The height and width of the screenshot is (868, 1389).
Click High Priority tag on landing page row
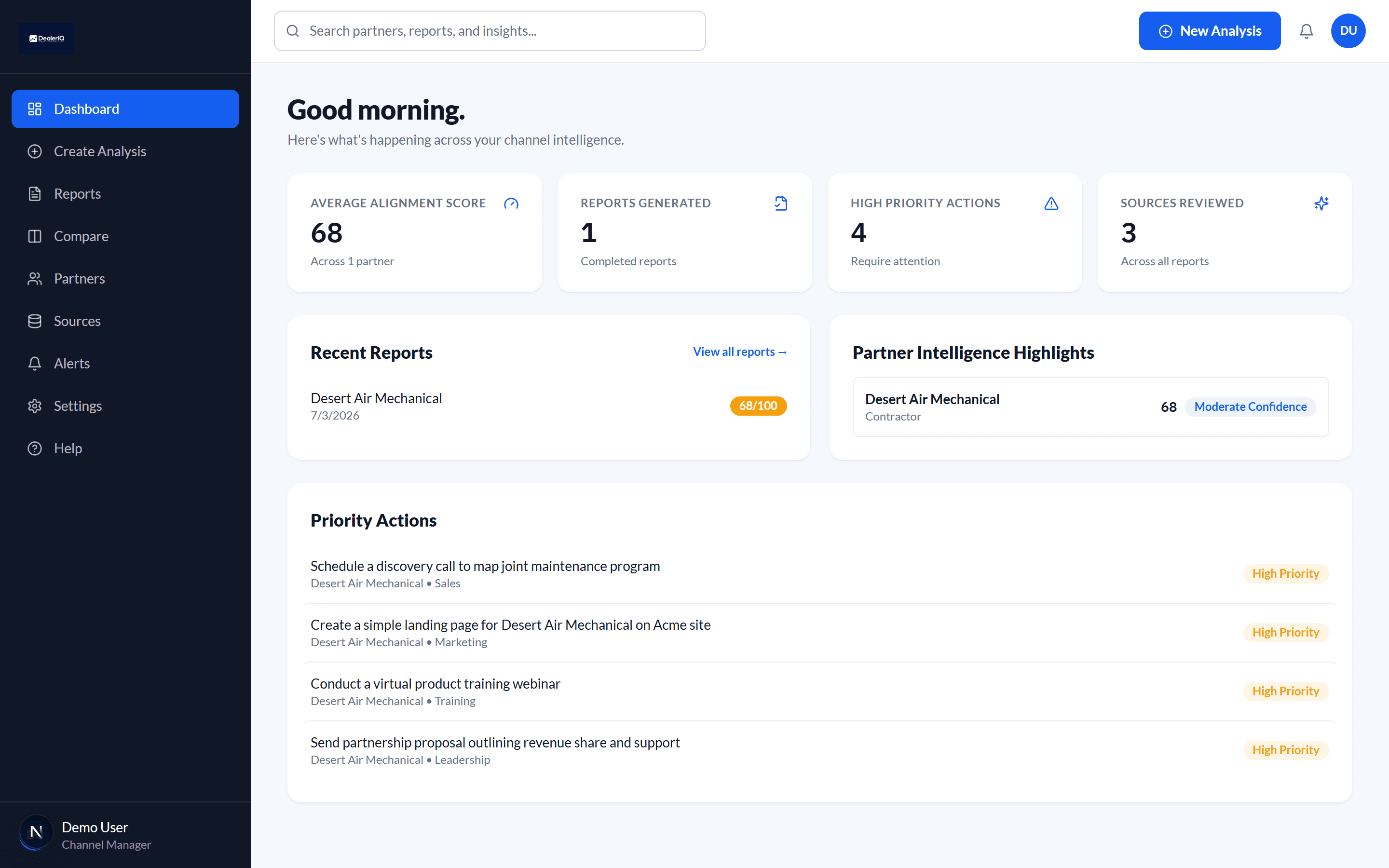[1286, 633]
